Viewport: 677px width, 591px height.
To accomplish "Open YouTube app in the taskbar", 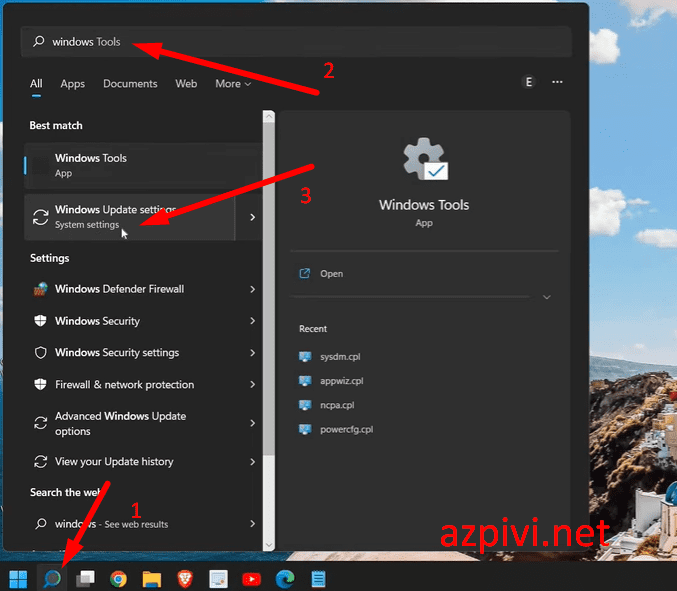I will tap(252, 579).
